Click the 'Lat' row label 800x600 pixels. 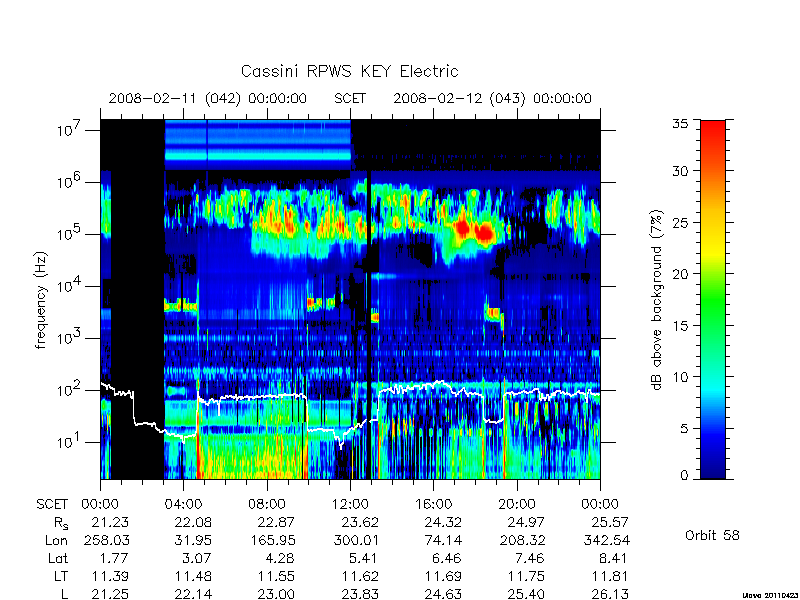pos(58,559)
